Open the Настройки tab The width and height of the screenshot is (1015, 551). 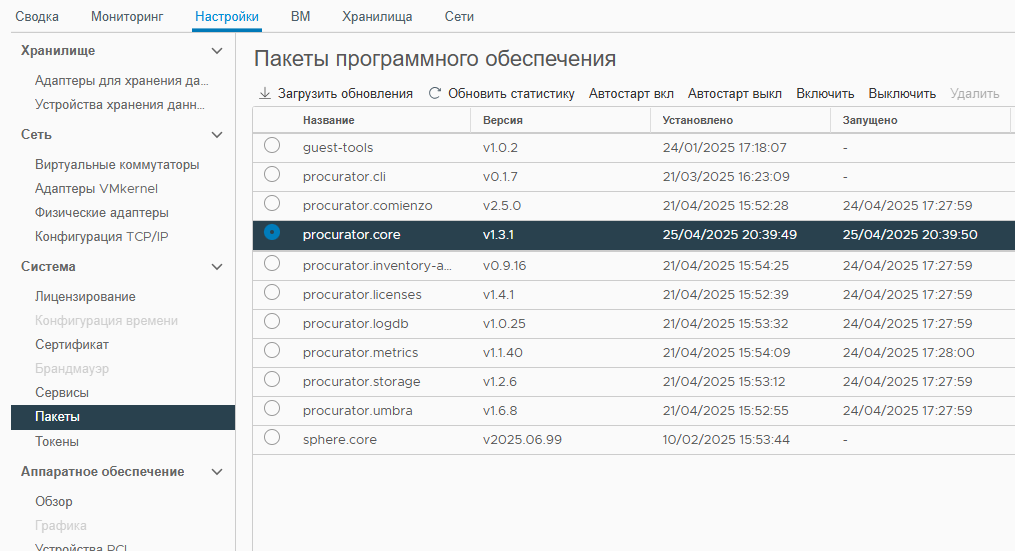click(227, 17)
